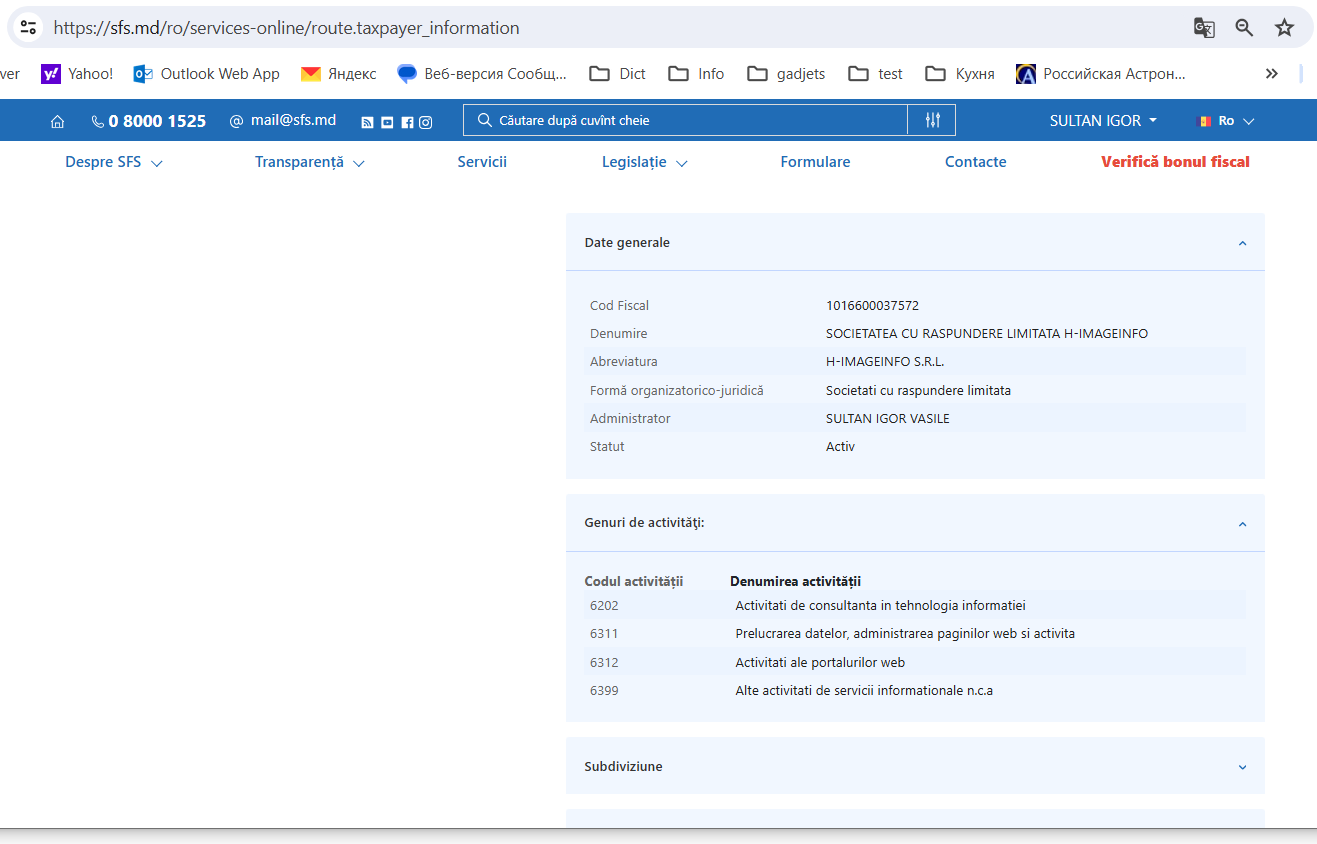The height and width of the screenshot is (844, 1317).
Task: Open advanced search filters icon
Action: 932,120
